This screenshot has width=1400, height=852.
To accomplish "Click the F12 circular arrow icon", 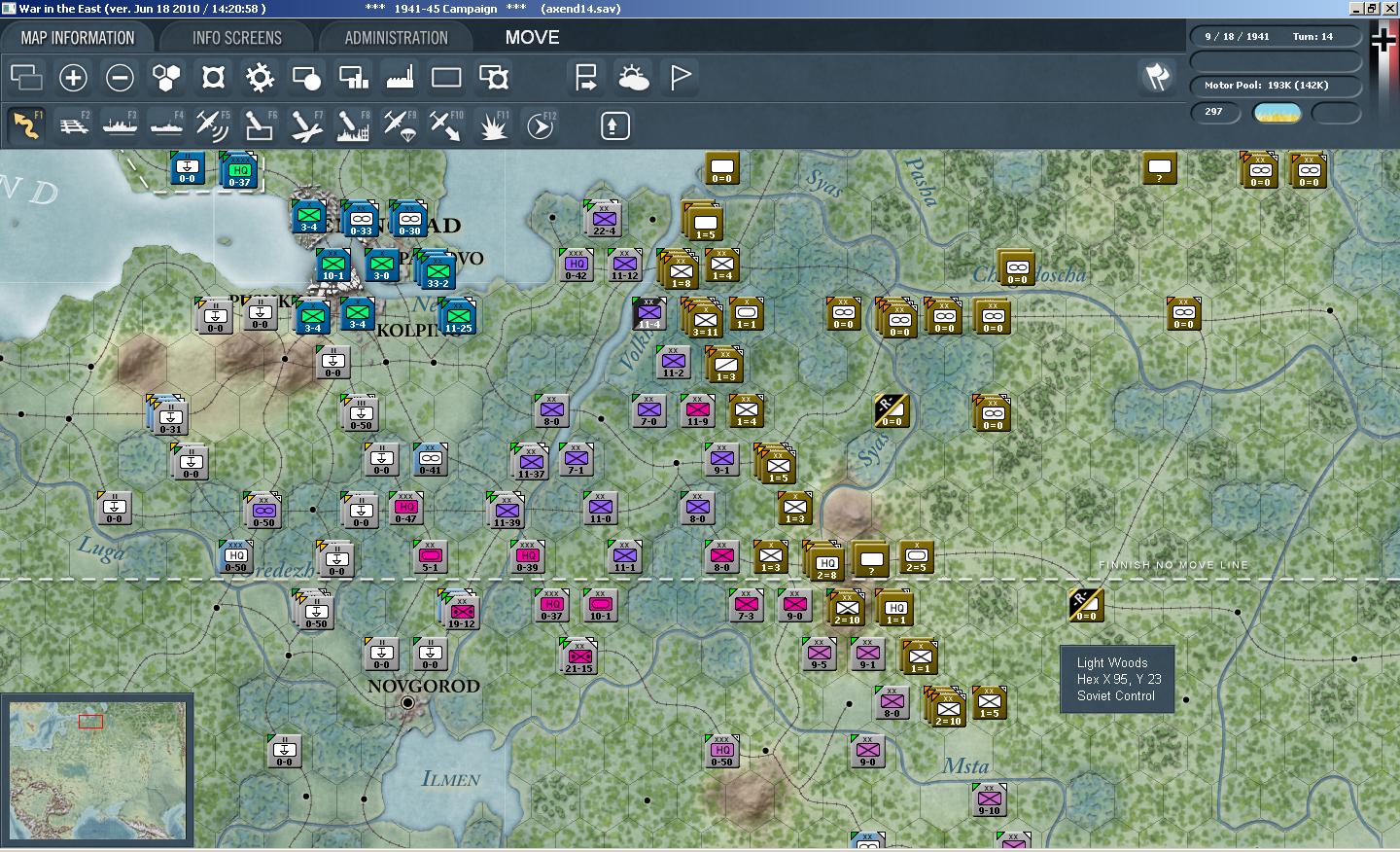I will pos(540,125).
